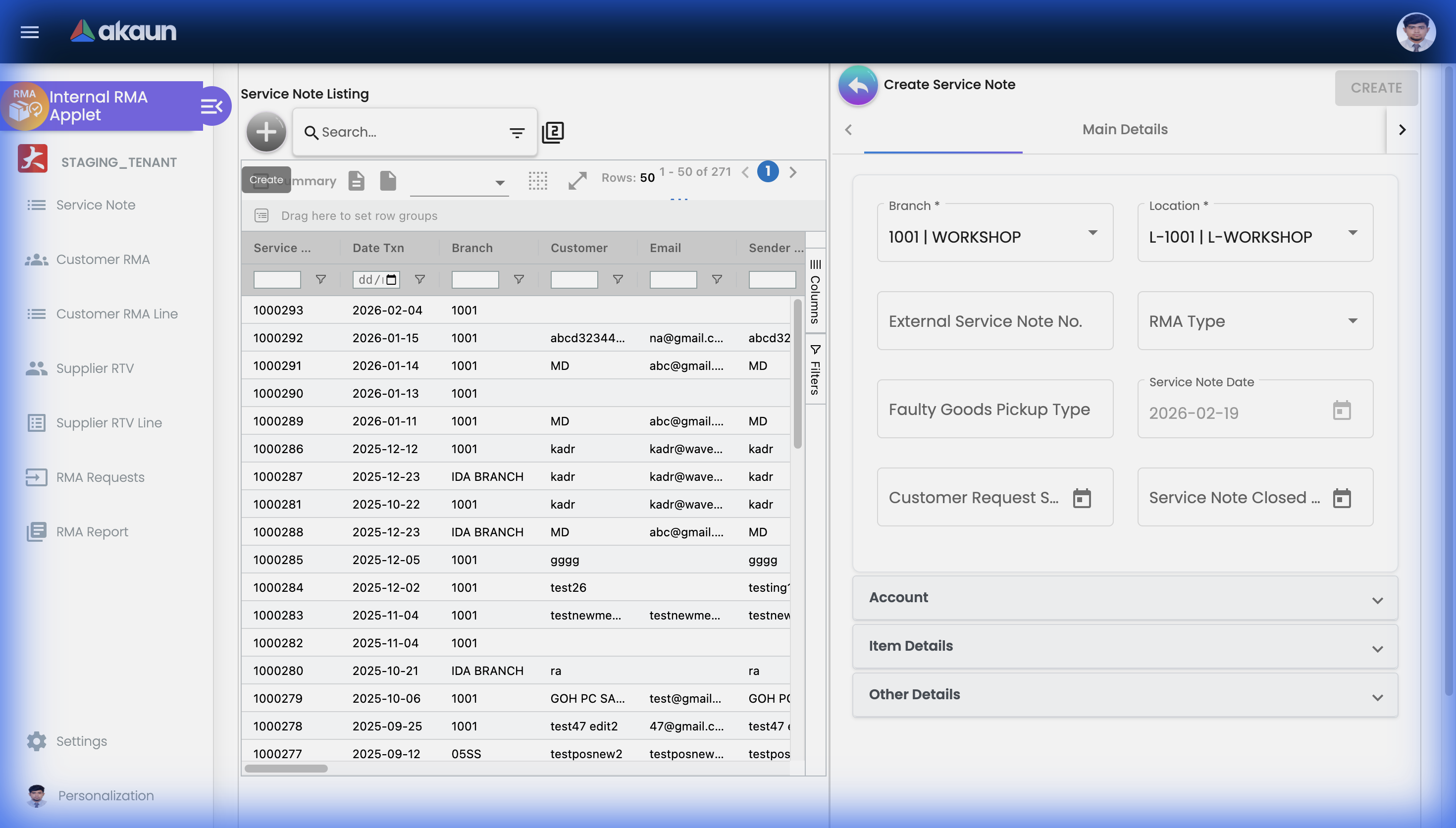1456x828 pixels.
Task: Click the CREATE button
Action: [1376, 88]
